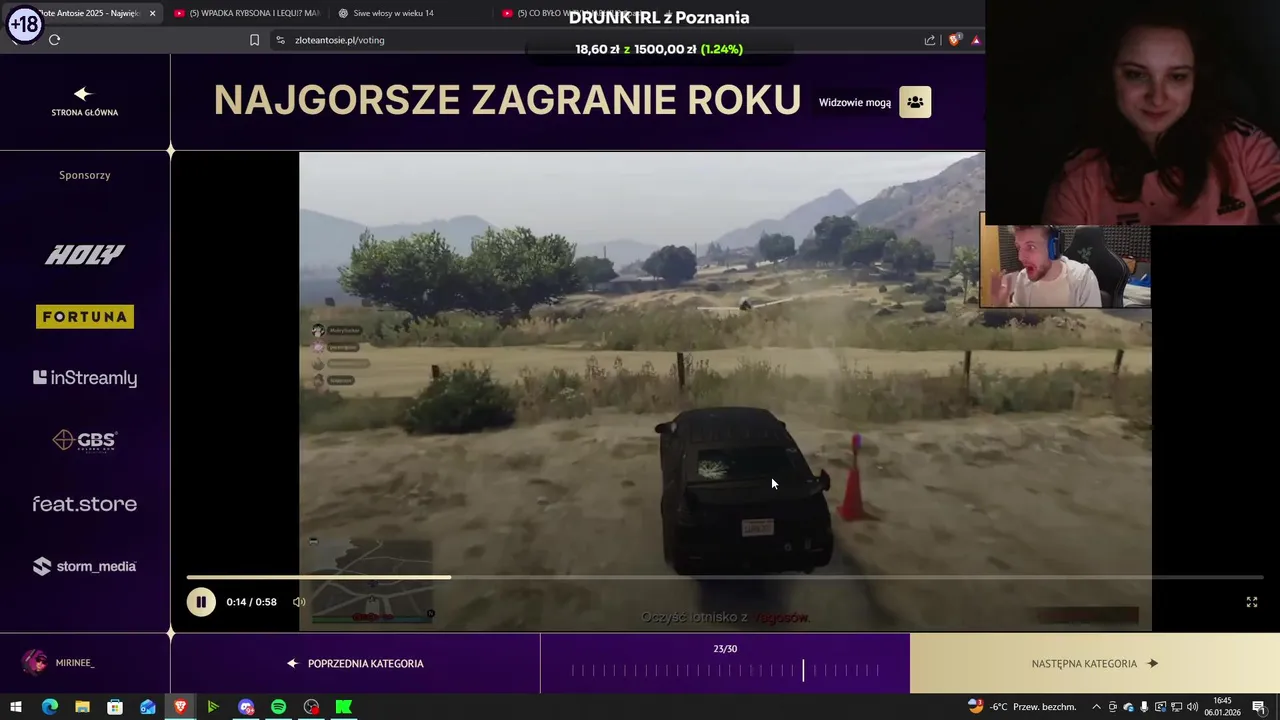The image size is (1280, 720).
Task: Bookmark the page with bookmark icon
Action: pyautogui.click(x=254, y=40)
